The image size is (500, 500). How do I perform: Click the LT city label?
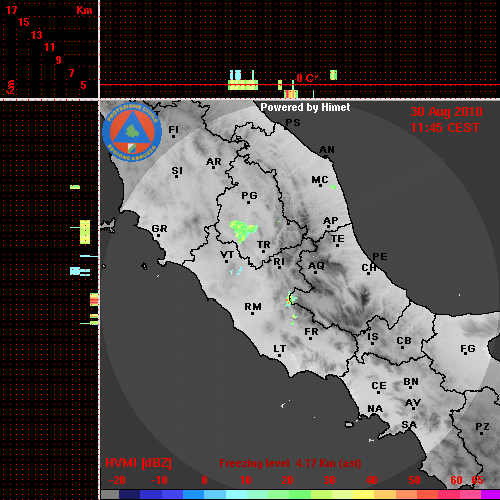coord(280,349)
